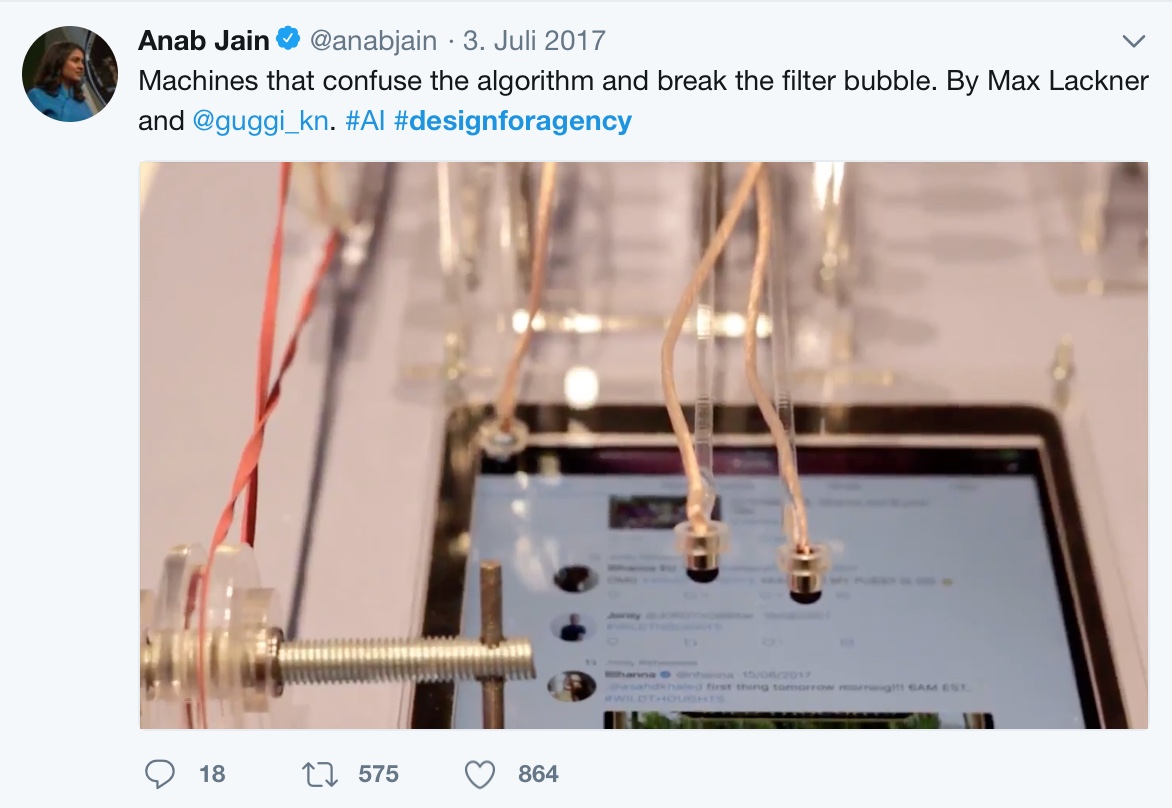The width and height of the screenshot is (1172, 808).
Task: Expand the tweet options chevron
Action: pyautogui.click(x=1134, y=41)
